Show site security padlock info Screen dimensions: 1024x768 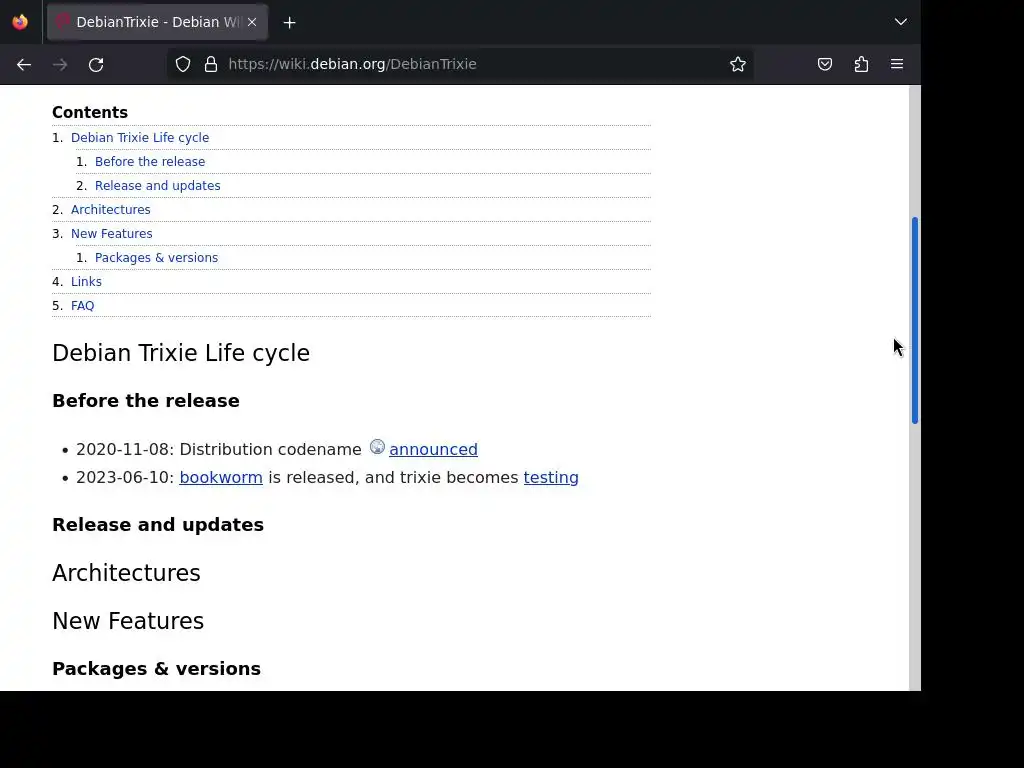pyautogui.click(x=211, y=64)
